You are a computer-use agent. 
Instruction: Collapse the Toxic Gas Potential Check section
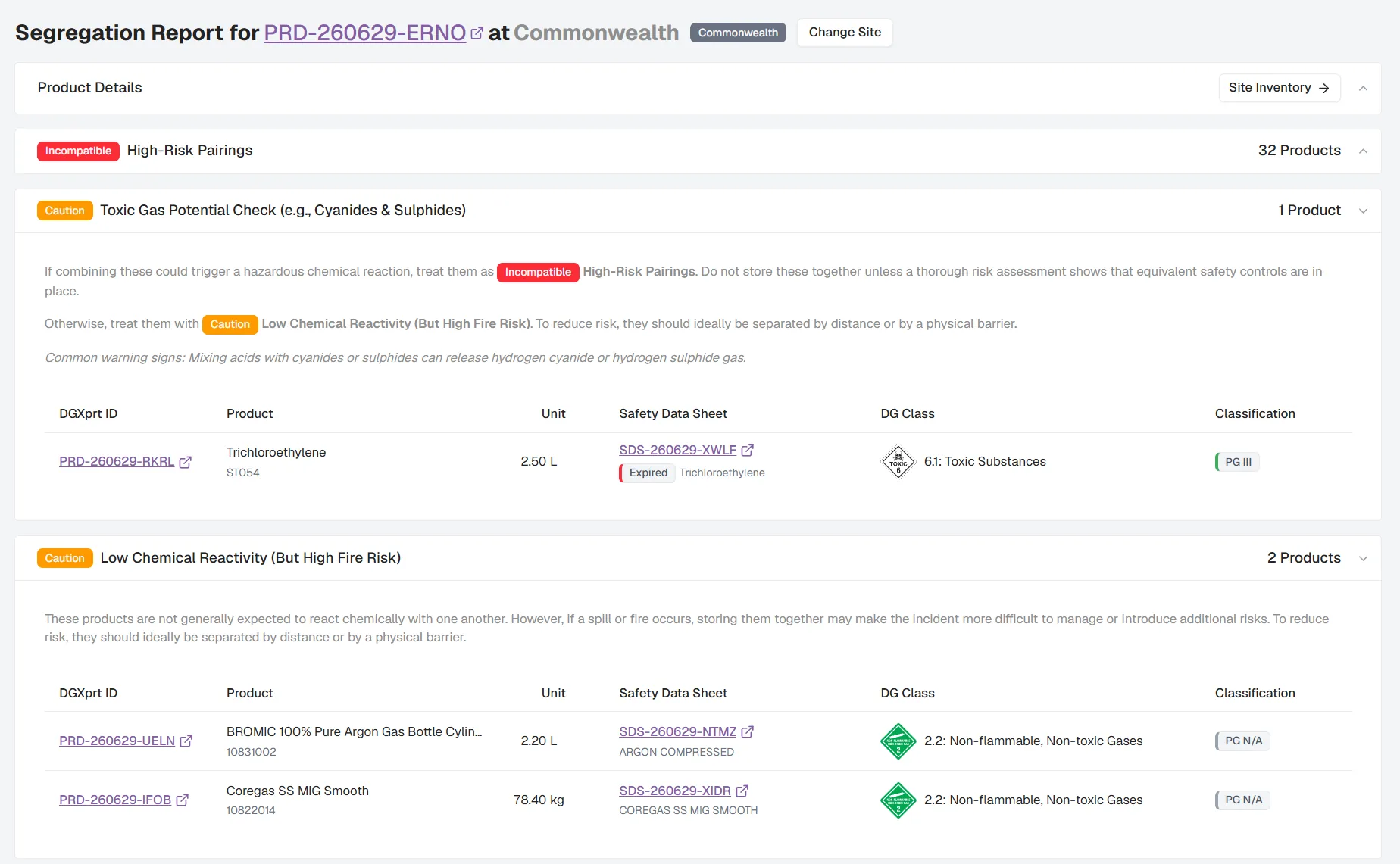[x=1363, y=211]
